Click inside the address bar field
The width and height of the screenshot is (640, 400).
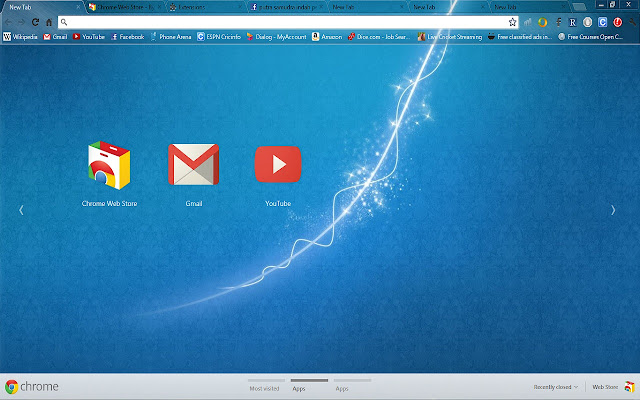[288, 22]
